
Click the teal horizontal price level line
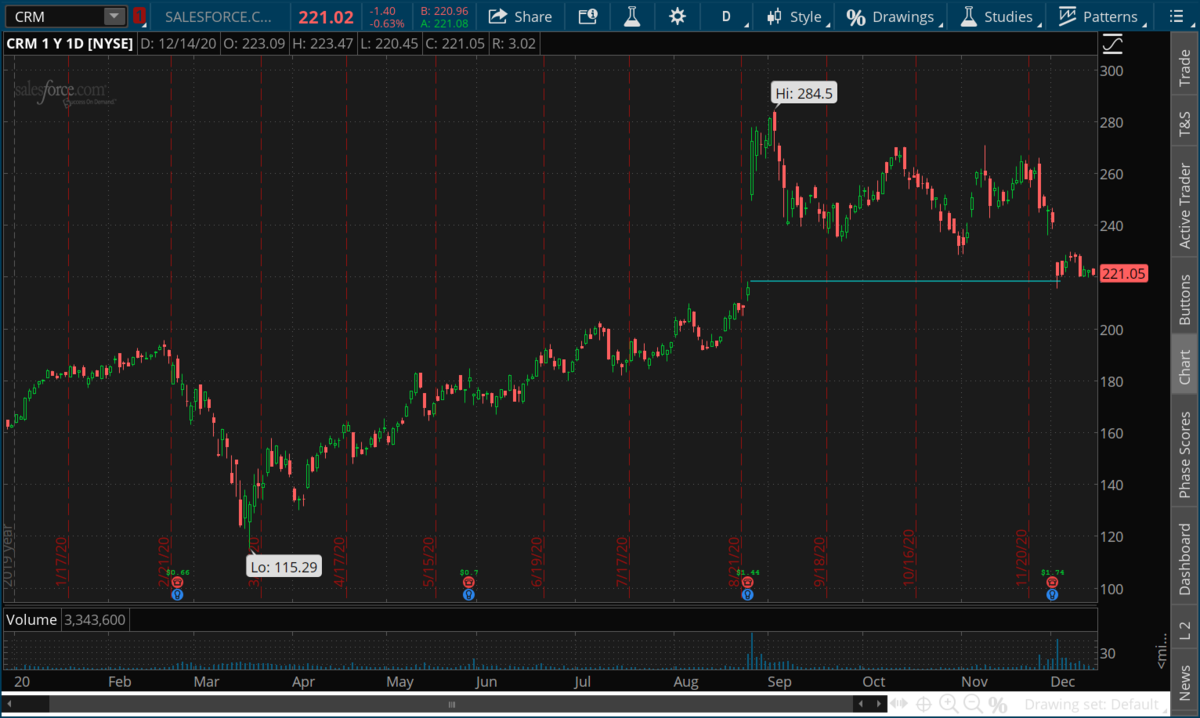point(904,281)
